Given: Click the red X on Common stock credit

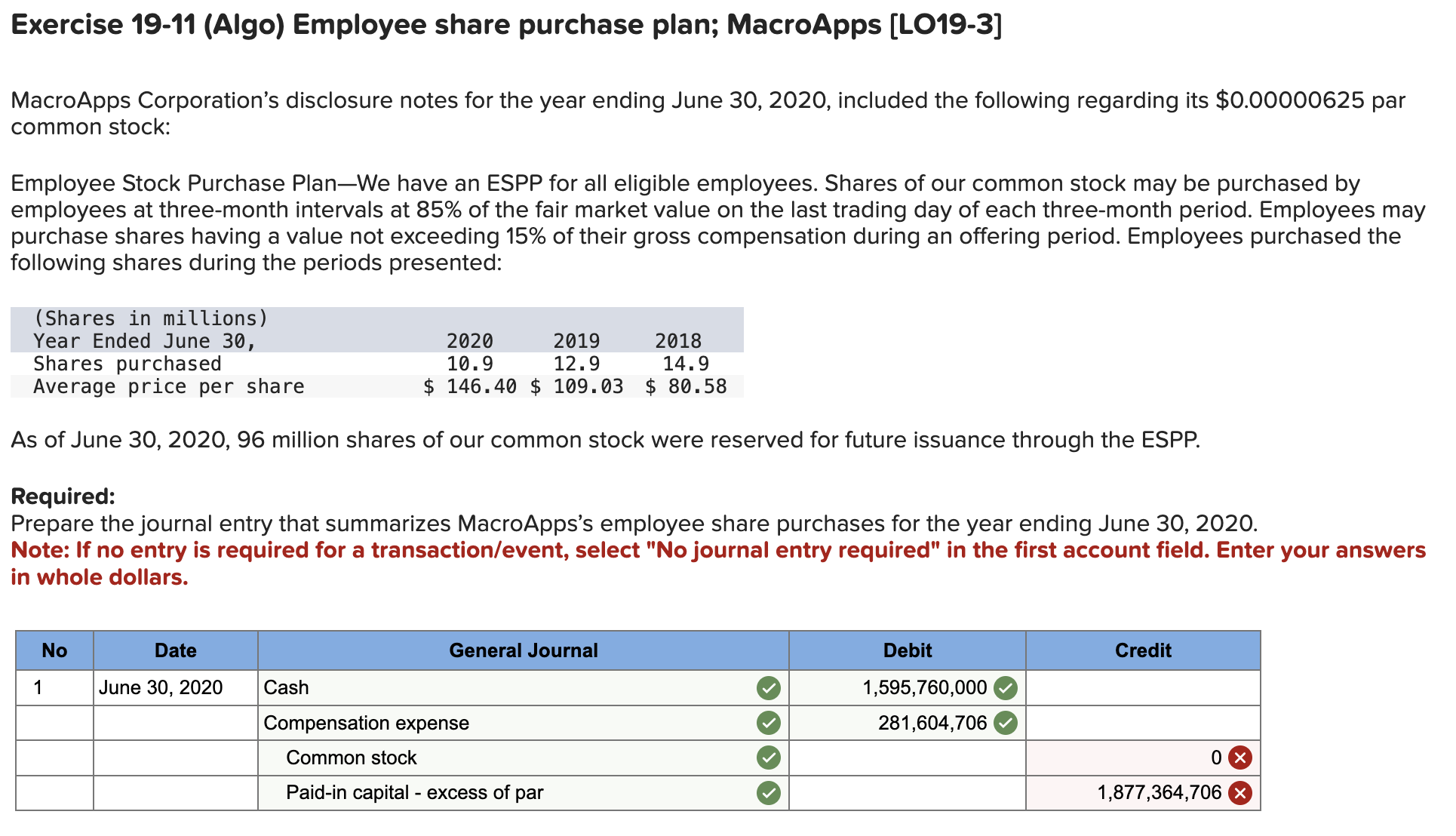Looking at the screenshot, I should point(1239,758).
